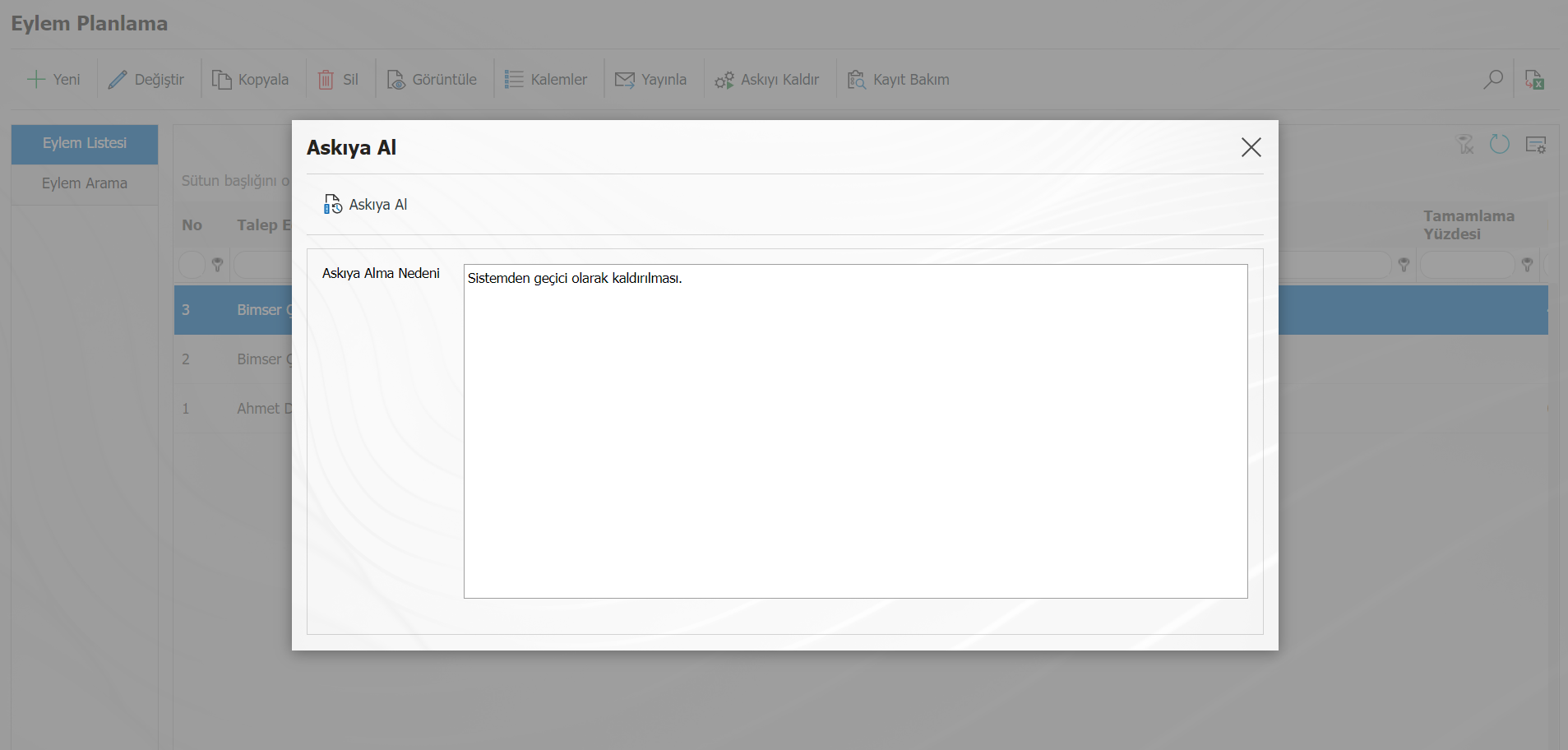Click into the Askıya Alma Nedeni text area
Image resolution: width=1568 pixels, height=750 pixels.
tap(855, 431)
